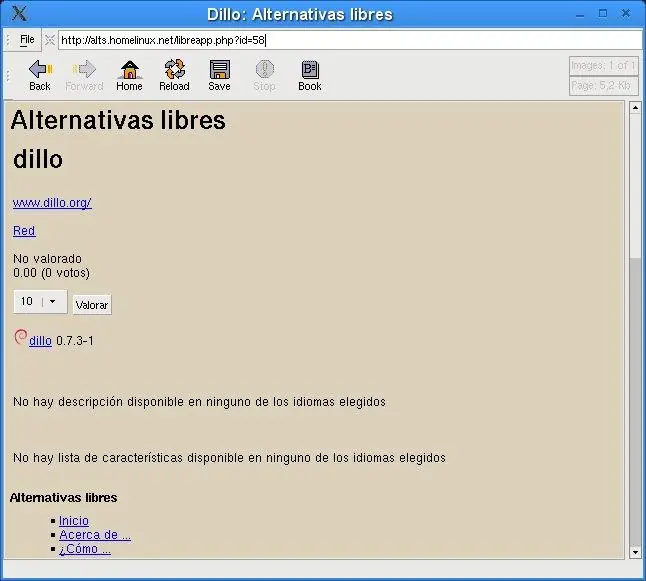Submit rating with the Valorar button
Viewport: 646px width, 581px height.
pos(92,305)
